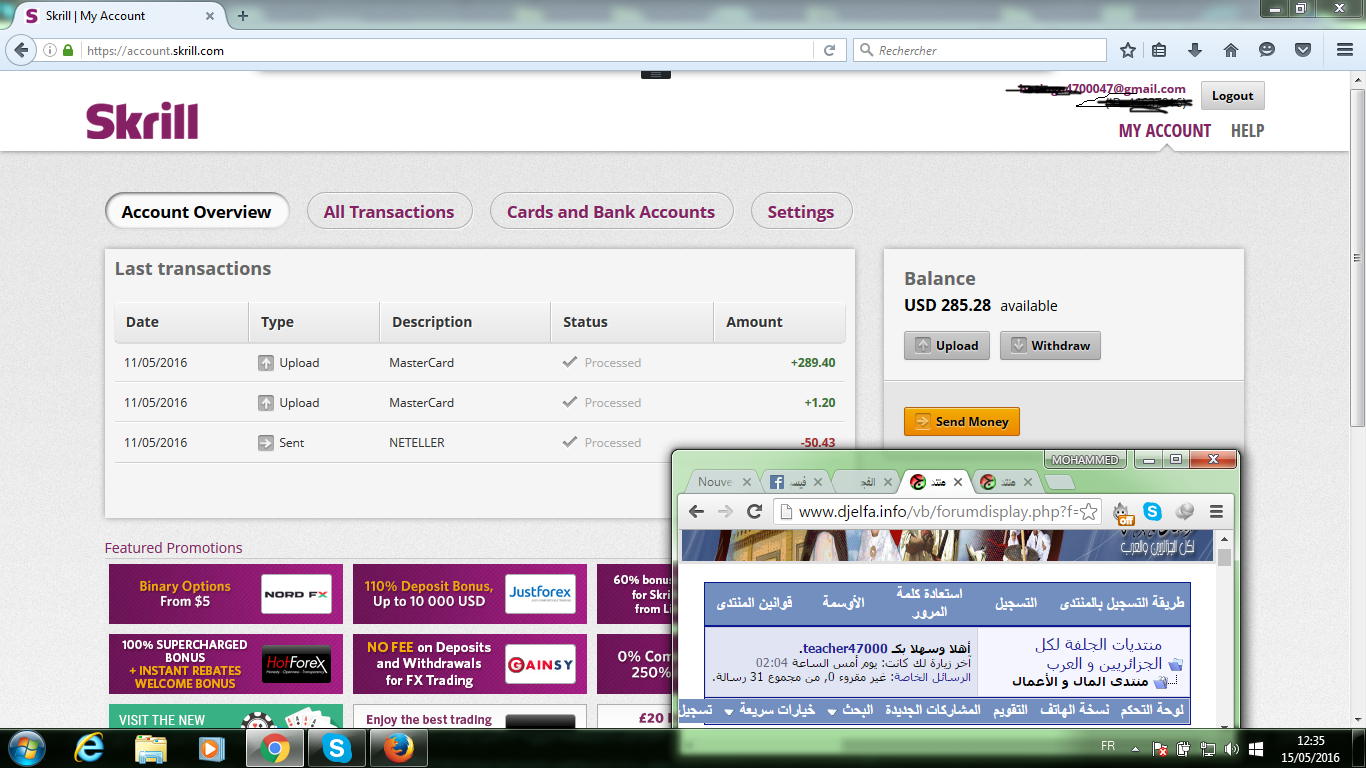1366x768 pixels.
Task: Open NordFX Binary Options promotion
Action: click(226, 594)
